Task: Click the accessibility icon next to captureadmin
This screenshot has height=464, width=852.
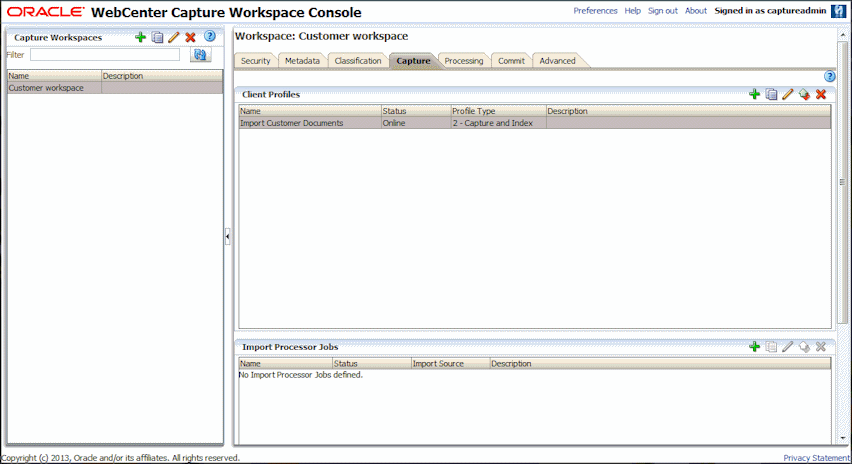Action: [x=838, y=11]
